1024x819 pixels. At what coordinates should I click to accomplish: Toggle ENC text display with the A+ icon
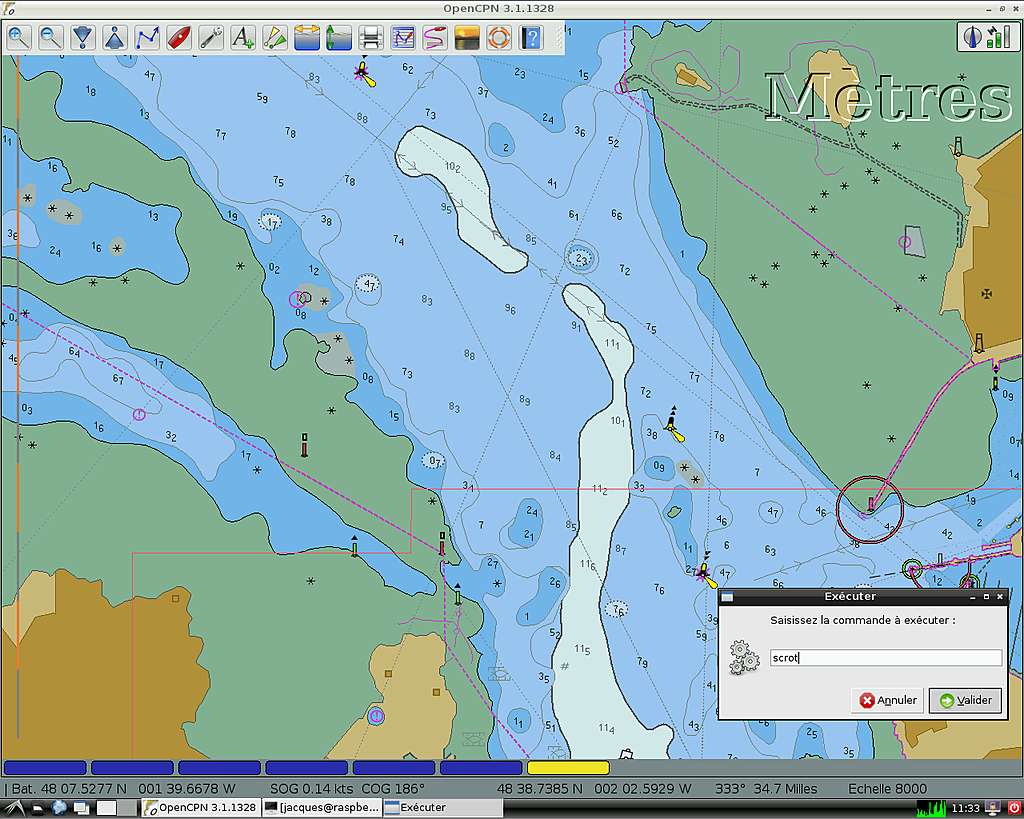coord(243,38)
